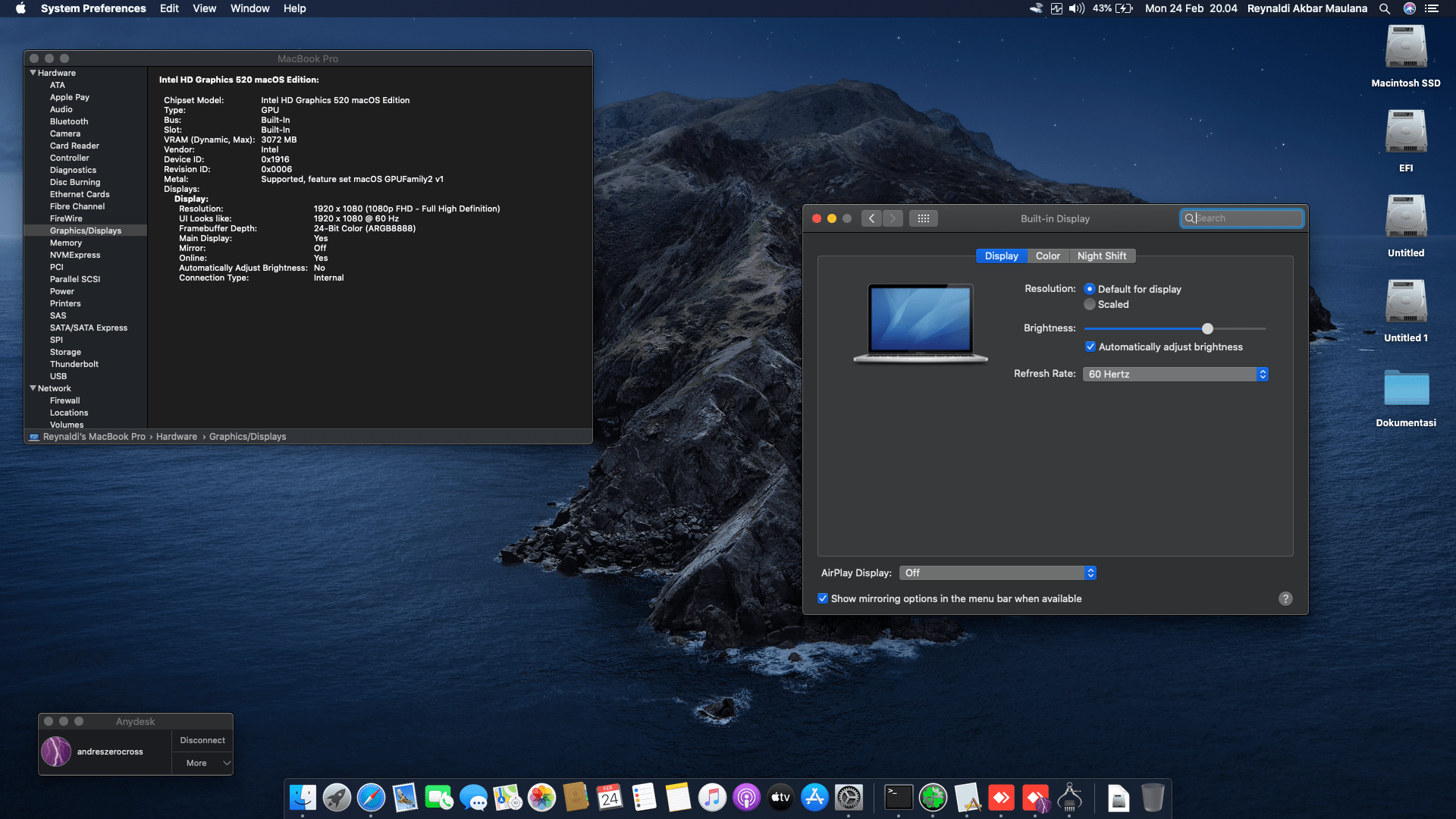This screenshot has height=819, width=1456.
Task: Click the Show All grid icon in the toolbar
Action: click(923, 218)
